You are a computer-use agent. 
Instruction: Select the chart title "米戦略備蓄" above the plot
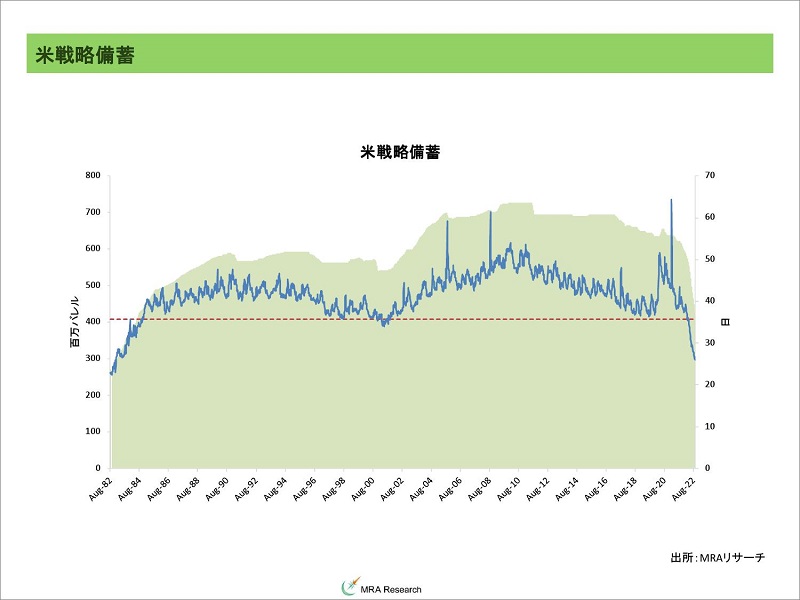pos(400,152)
